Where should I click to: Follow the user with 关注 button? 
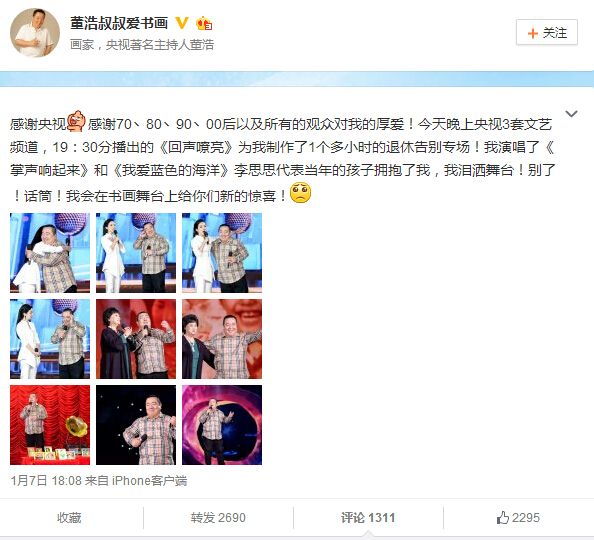(x=547, y=33)
